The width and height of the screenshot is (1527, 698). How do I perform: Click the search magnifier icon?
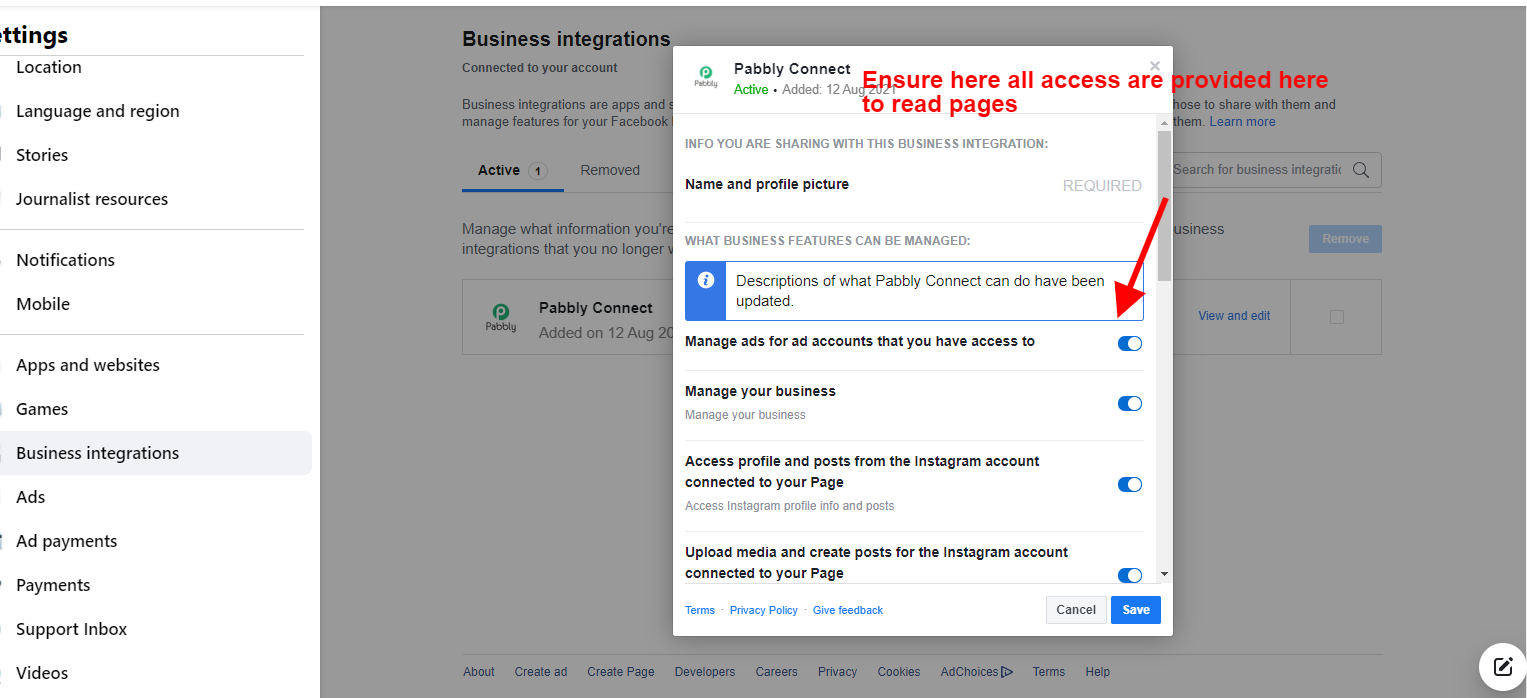pyautogui.click(x=1360, y=170)
